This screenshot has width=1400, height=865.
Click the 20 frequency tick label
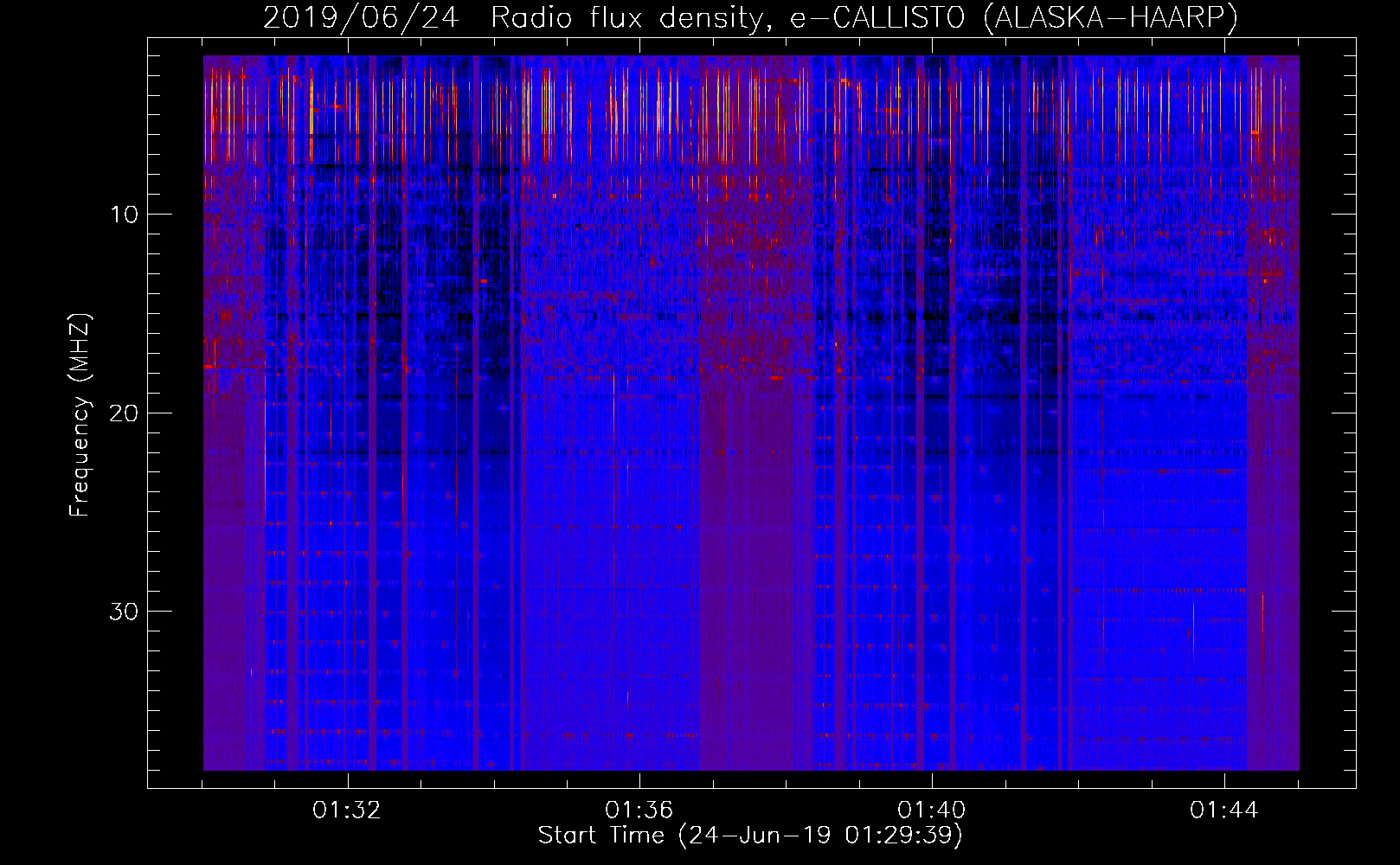click(125, 413)
